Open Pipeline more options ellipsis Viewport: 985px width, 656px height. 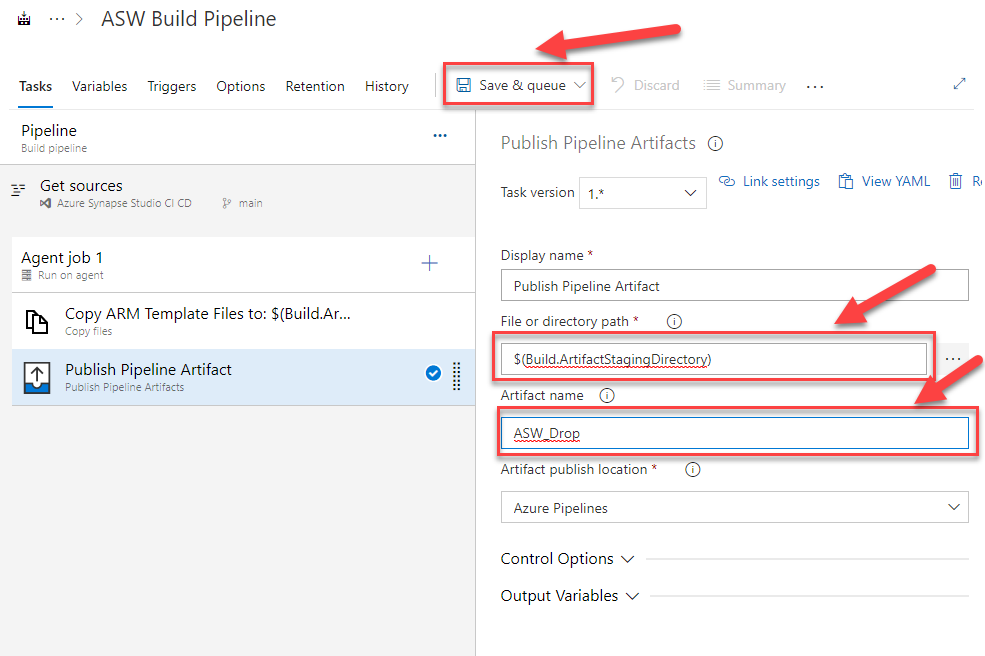point(440,136)
